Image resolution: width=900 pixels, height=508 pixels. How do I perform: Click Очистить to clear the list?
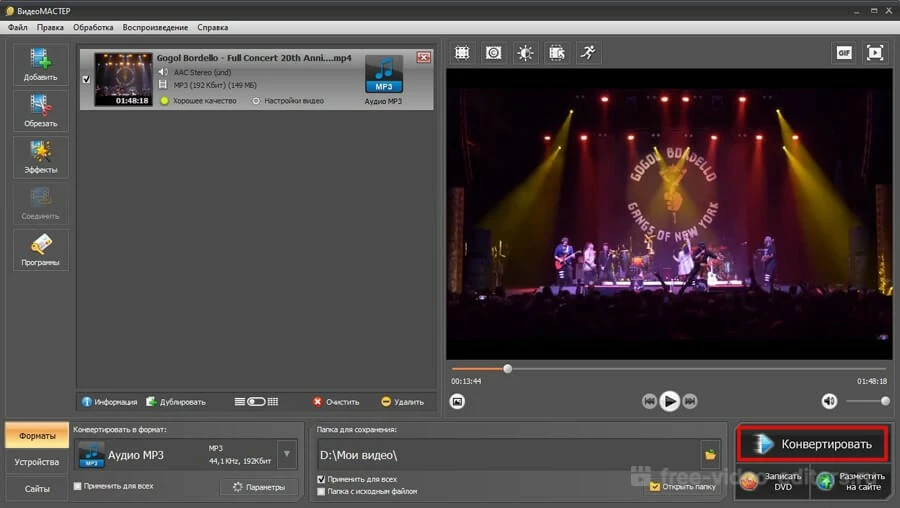tap(336, 402)
